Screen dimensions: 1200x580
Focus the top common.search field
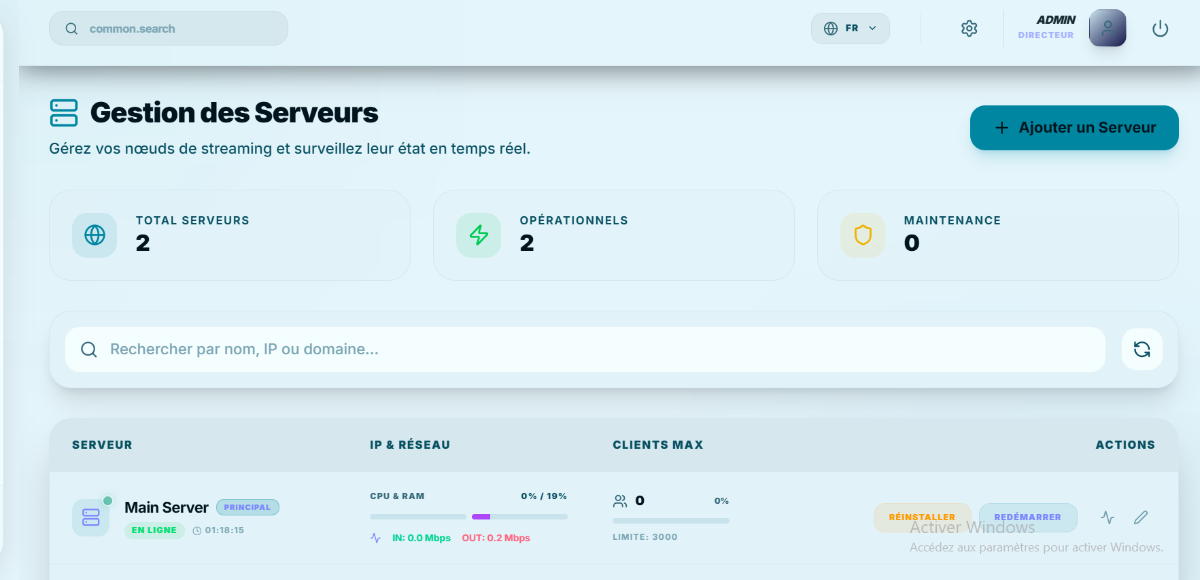click(x=168, y=28)
